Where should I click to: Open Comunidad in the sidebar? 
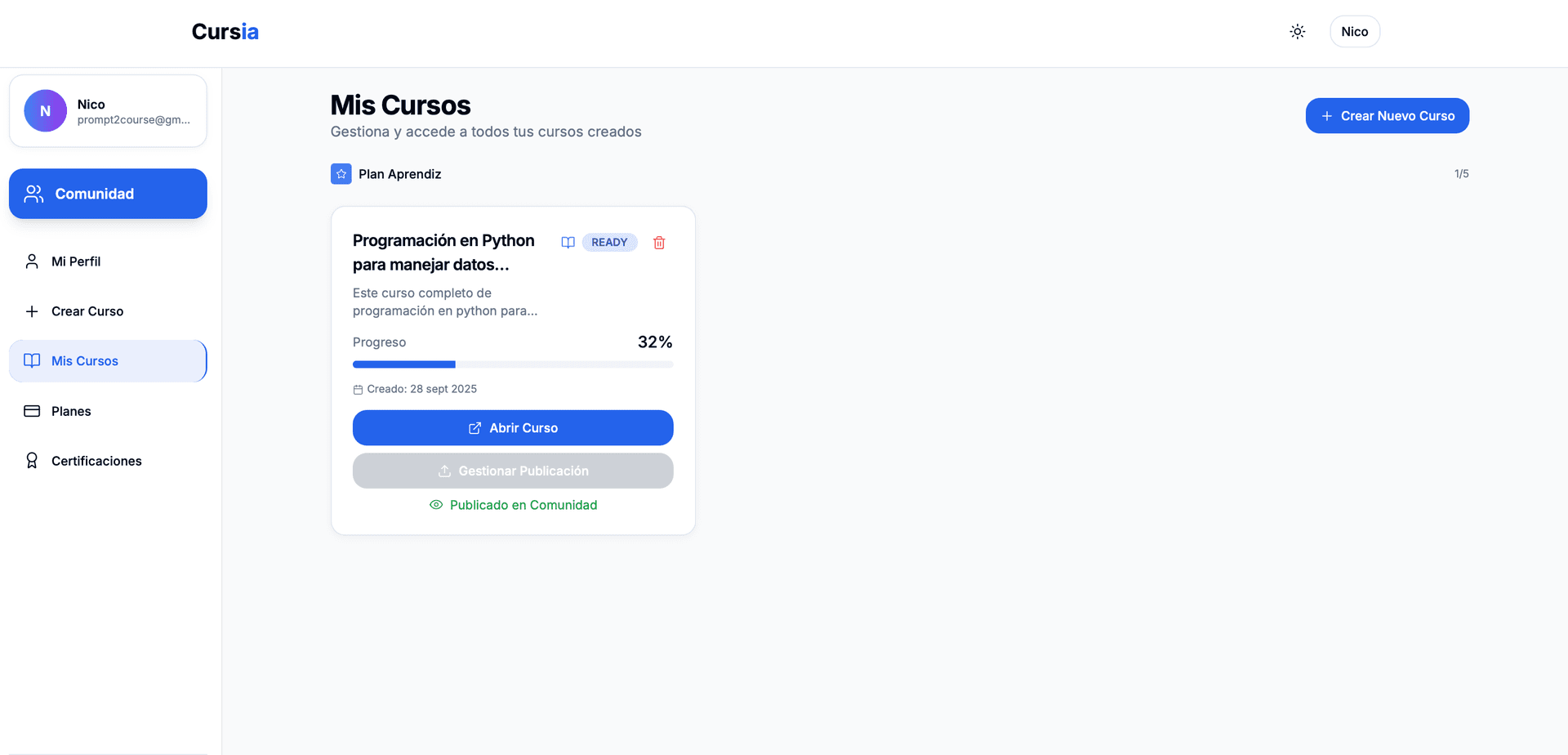point(108,194)
